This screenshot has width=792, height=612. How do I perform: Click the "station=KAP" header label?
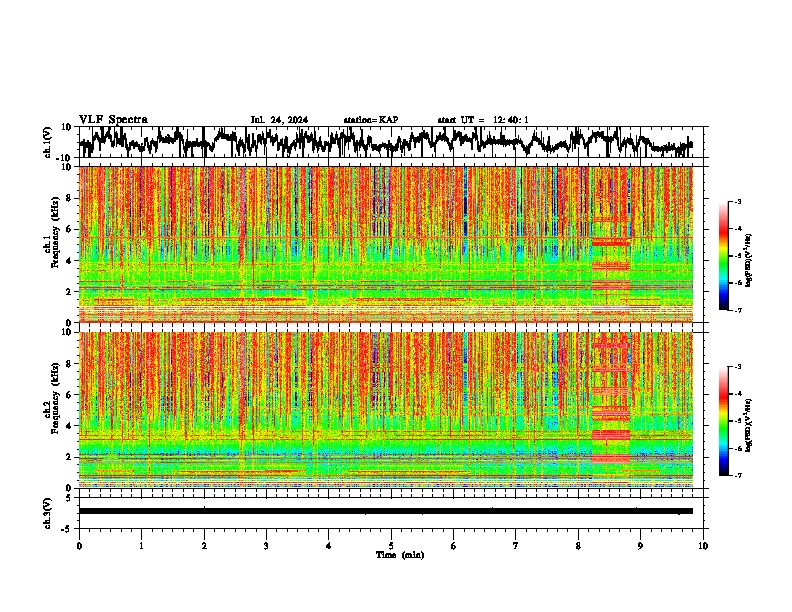tap(371, 120)
